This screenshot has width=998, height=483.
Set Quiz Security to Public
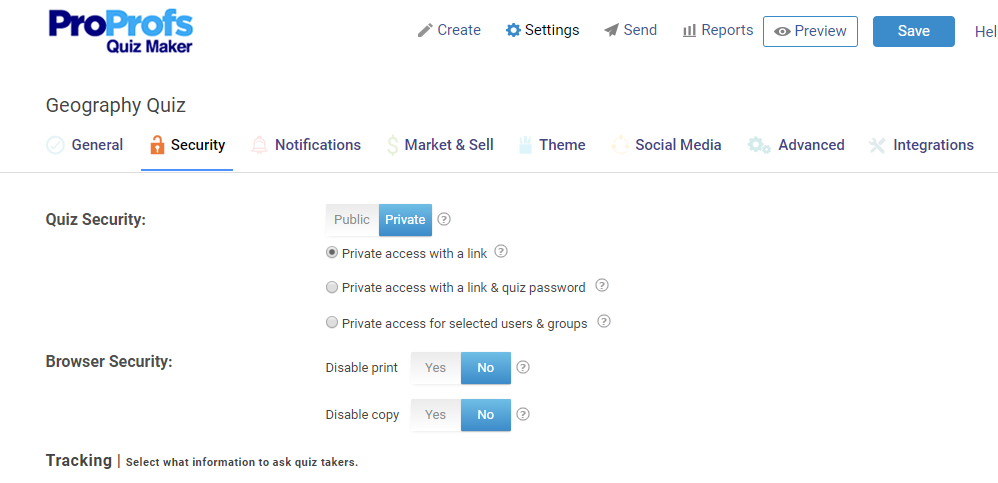(x=352, y=220)
